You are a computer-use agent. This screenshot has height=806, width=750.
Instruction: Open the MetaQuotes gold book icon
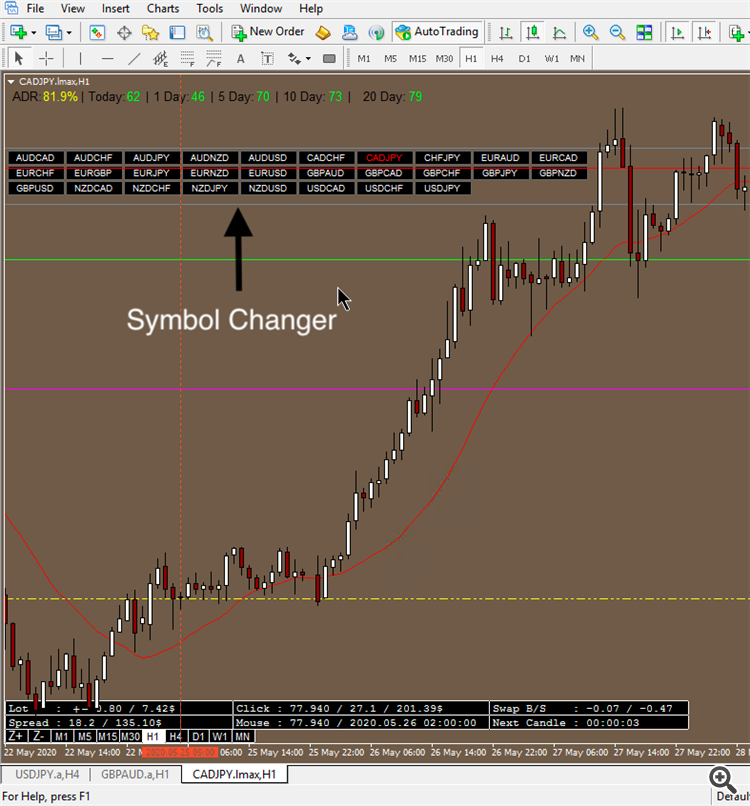click(x=323, y=32)
